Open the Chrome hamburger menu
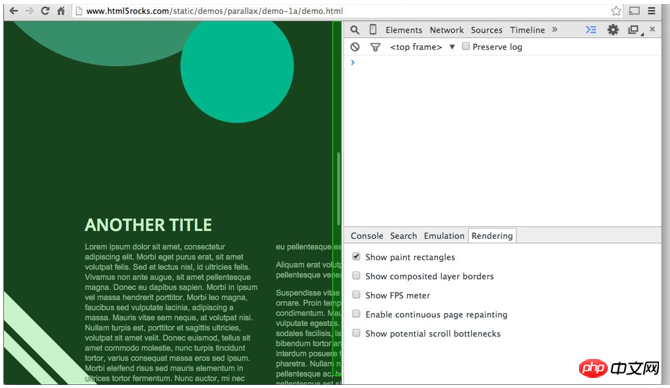The width and height of the screenshot is (670, 388). click(651, 11)
